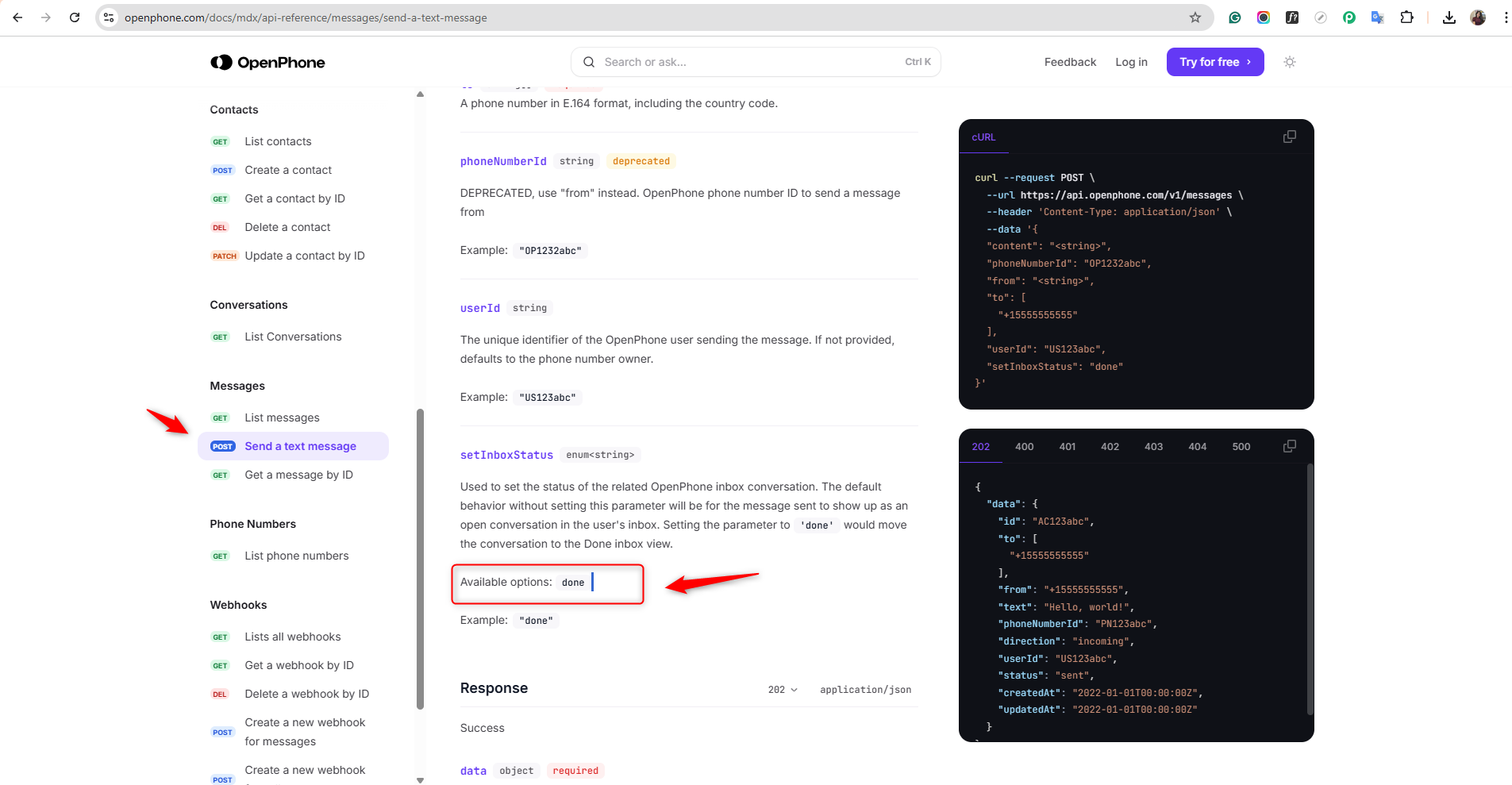Open the Chrome profile avatar
Image resolution: width=1512 pixels, height=785 pixels.
tap(1478, 17)
